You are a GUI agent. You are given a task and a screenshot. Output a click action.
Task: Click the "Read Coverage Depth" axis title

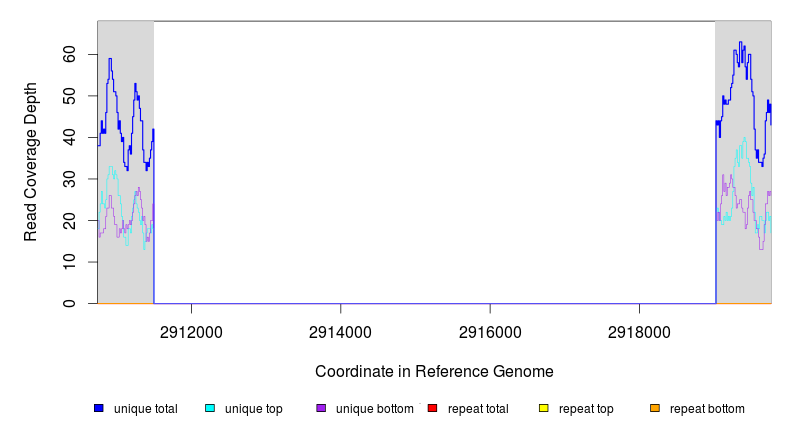pos(31,162)
